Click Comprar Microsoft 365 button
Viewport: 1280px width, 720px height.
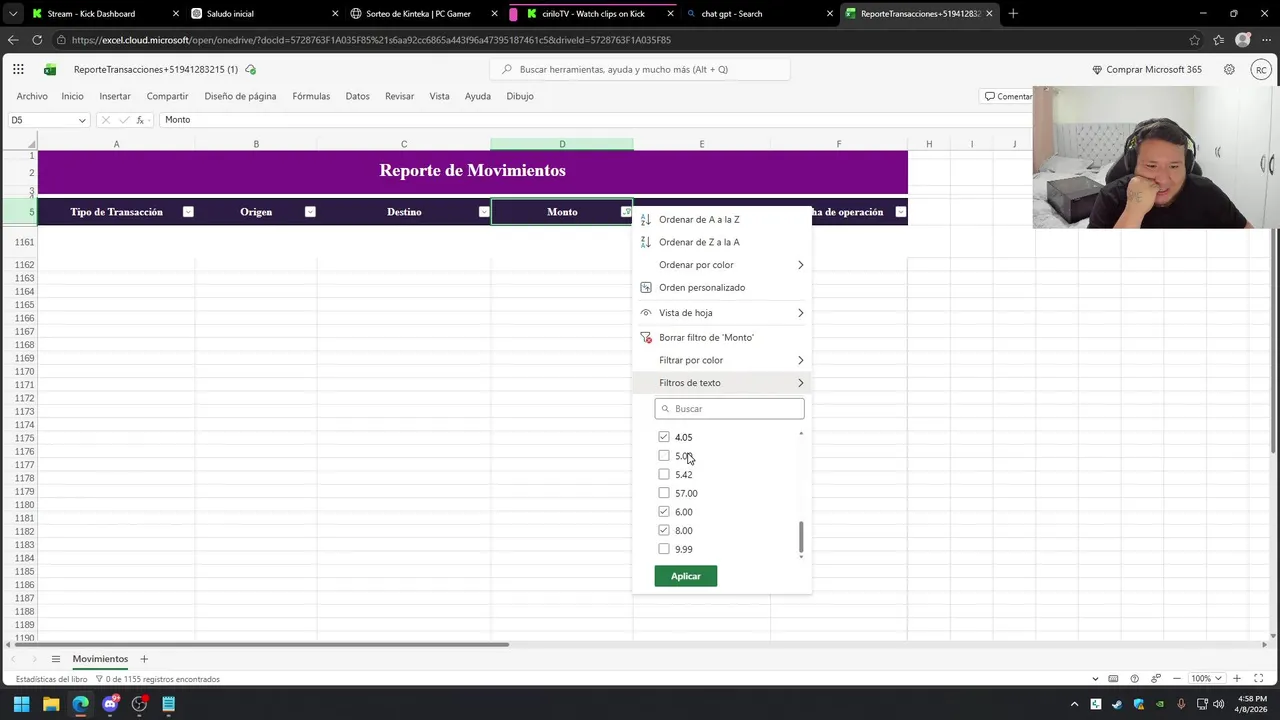click(1147, 70)
